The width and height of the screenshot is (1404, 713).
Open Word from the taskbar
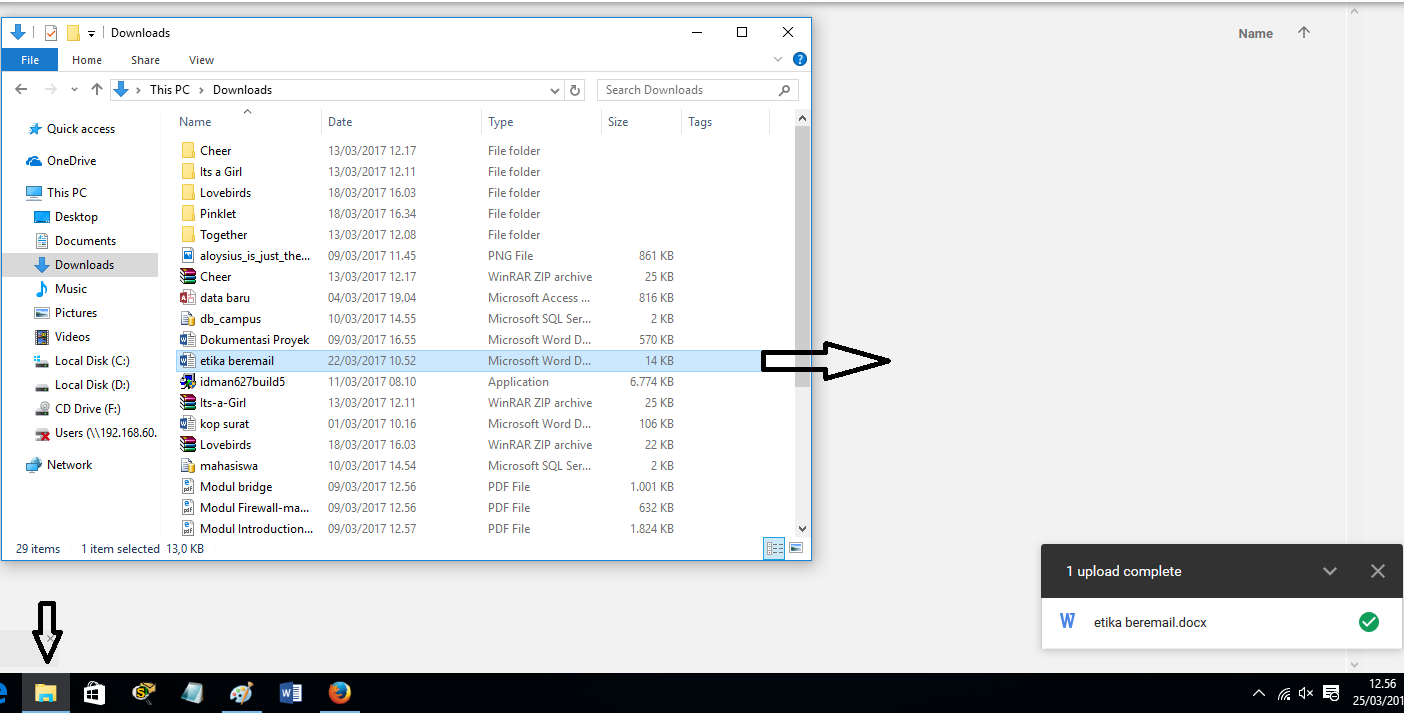pos(291,692)
